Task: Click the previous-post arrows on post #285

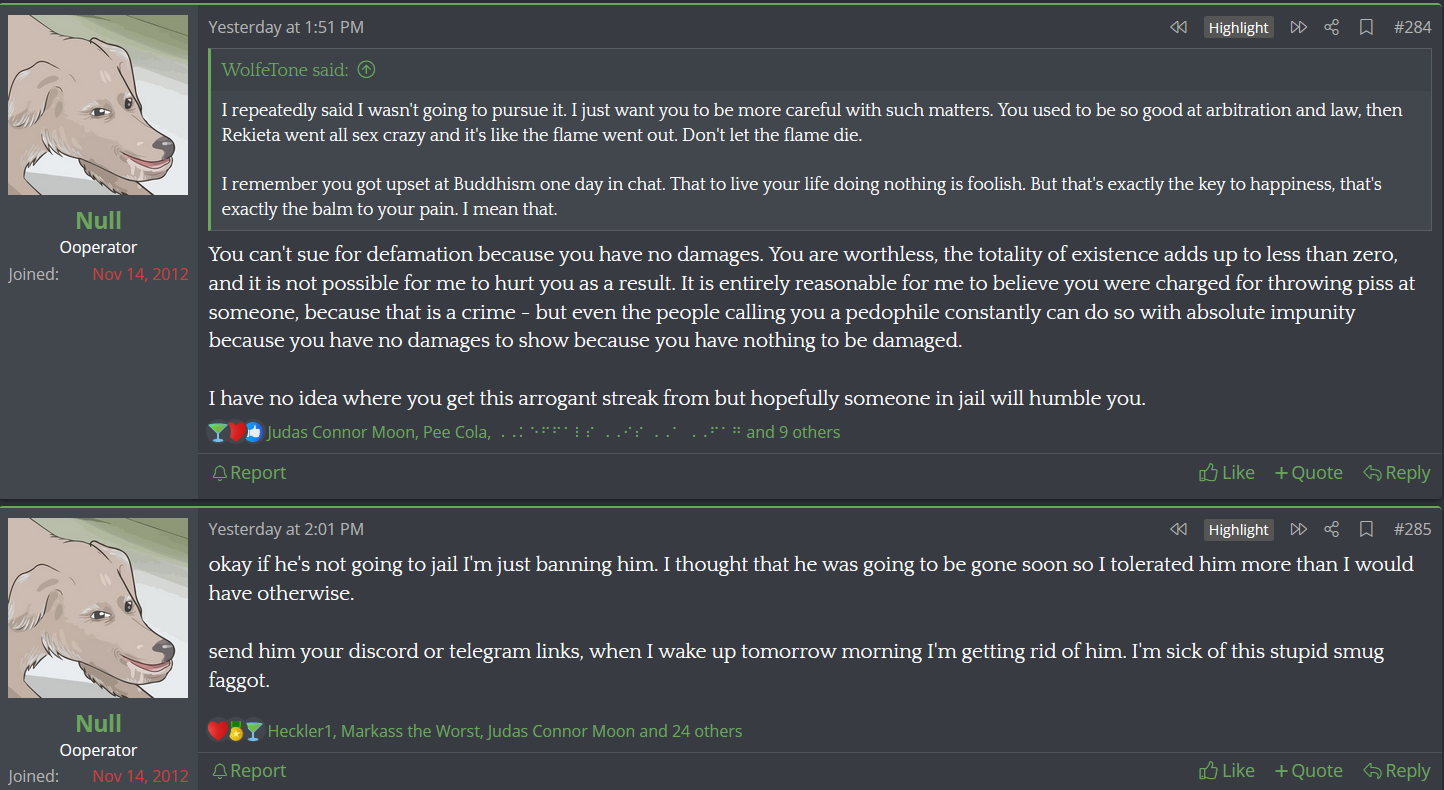Action: tap(1178, 530)
